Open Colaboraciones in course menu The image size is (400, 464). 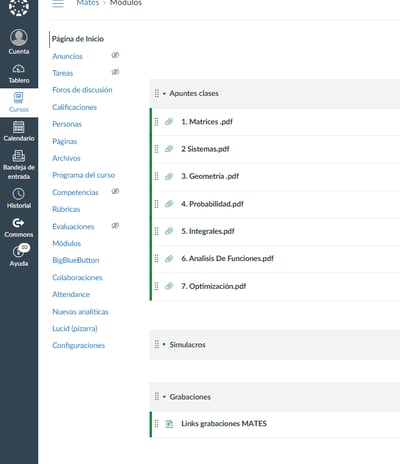coord(77,277)
